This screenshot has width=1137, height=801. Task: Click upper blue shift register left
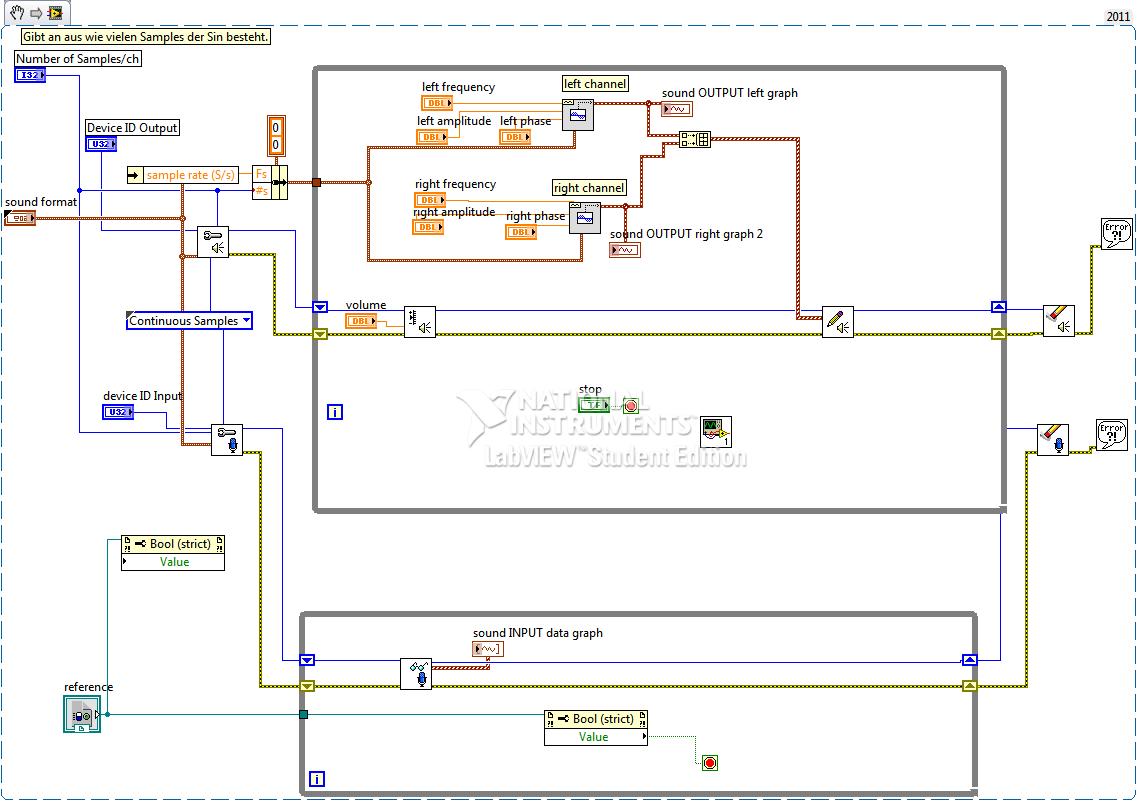(x=320, y=307)
